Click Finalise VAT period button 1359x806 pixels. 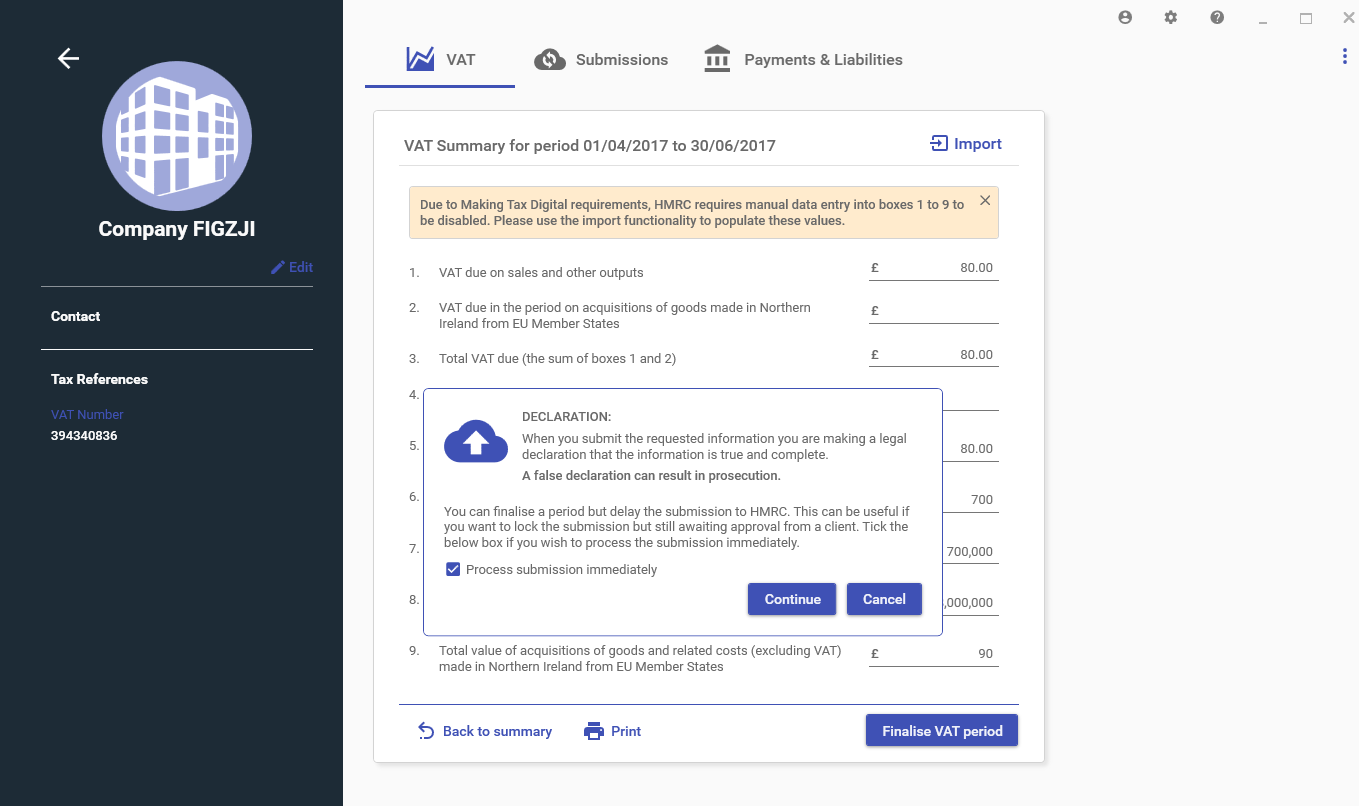click(941, 731)
